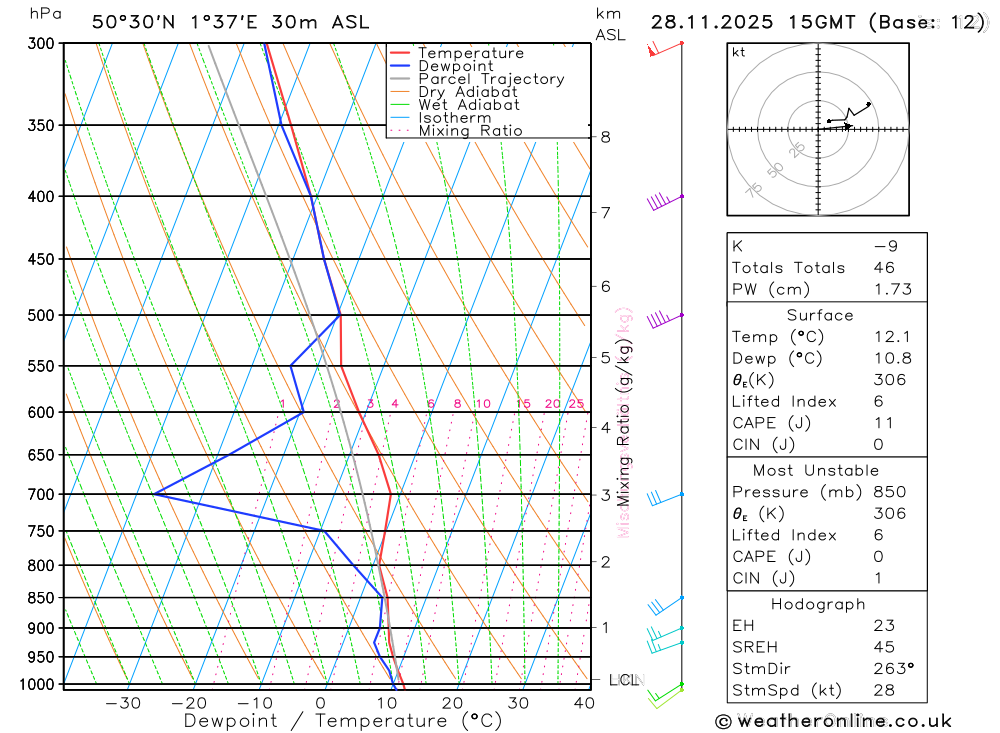Click the 1000 pressure axis label
The width and height of the screenshot is (1000, 733).
point(36,685)
